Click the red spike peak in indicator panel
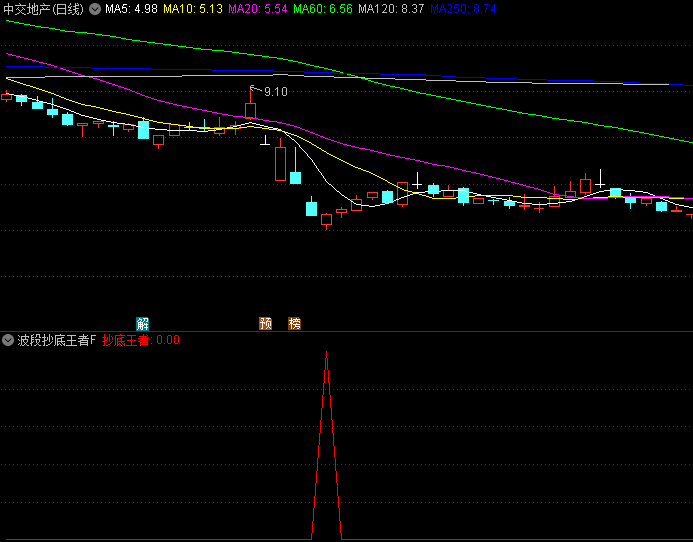 326,354
